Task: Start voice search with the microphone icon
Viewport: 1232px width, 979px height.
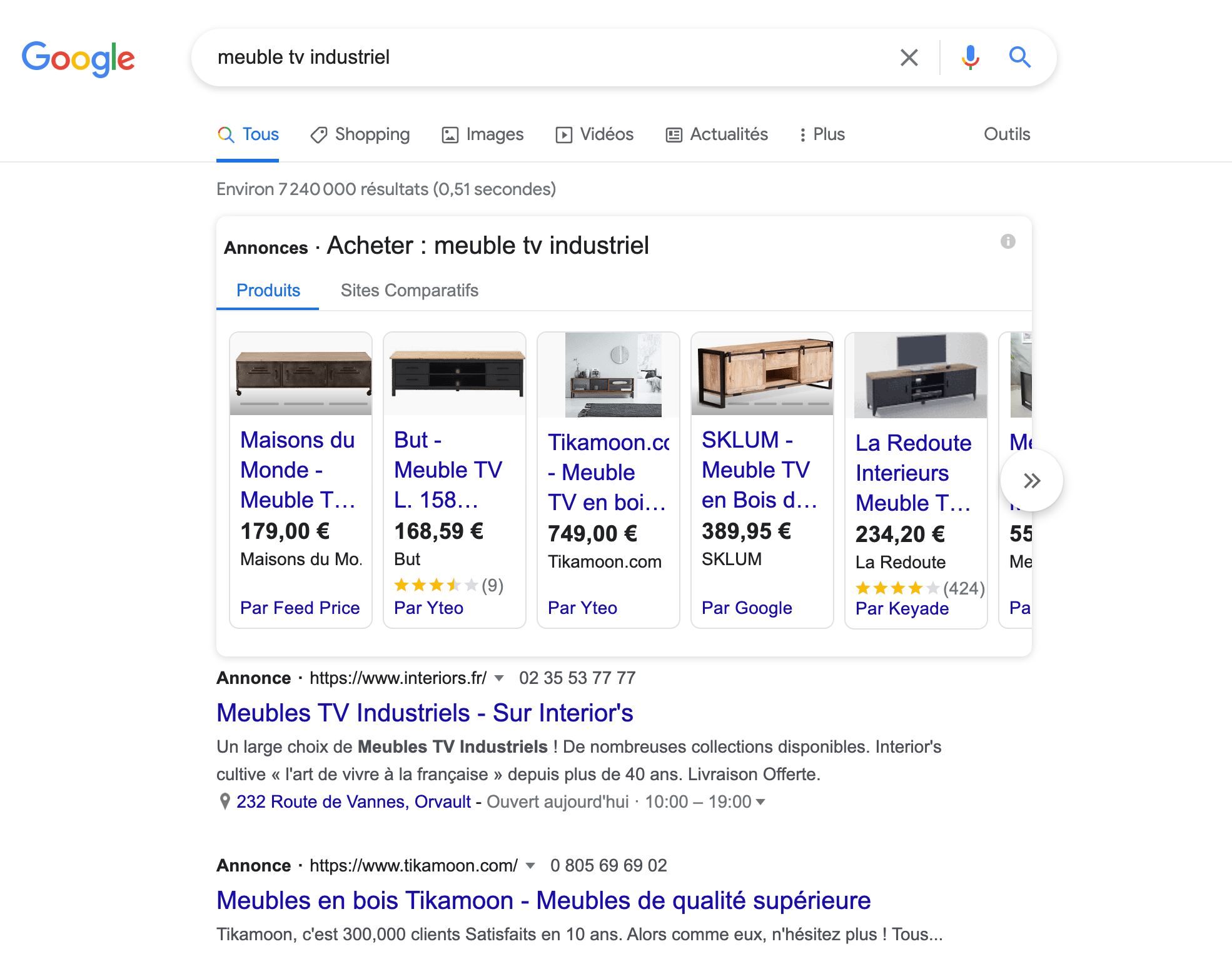Action: pos(970,58)
